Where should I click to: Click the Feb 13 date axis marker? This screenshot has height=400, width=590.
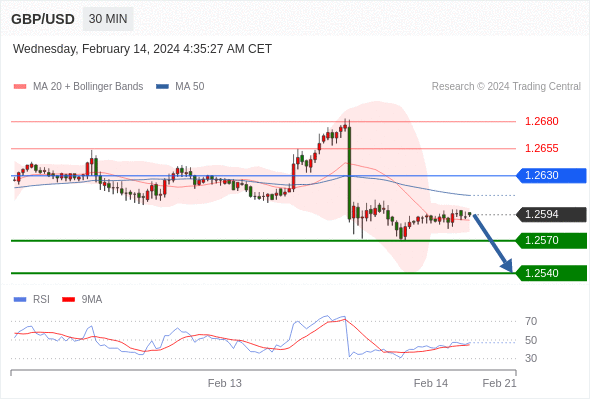225,383
